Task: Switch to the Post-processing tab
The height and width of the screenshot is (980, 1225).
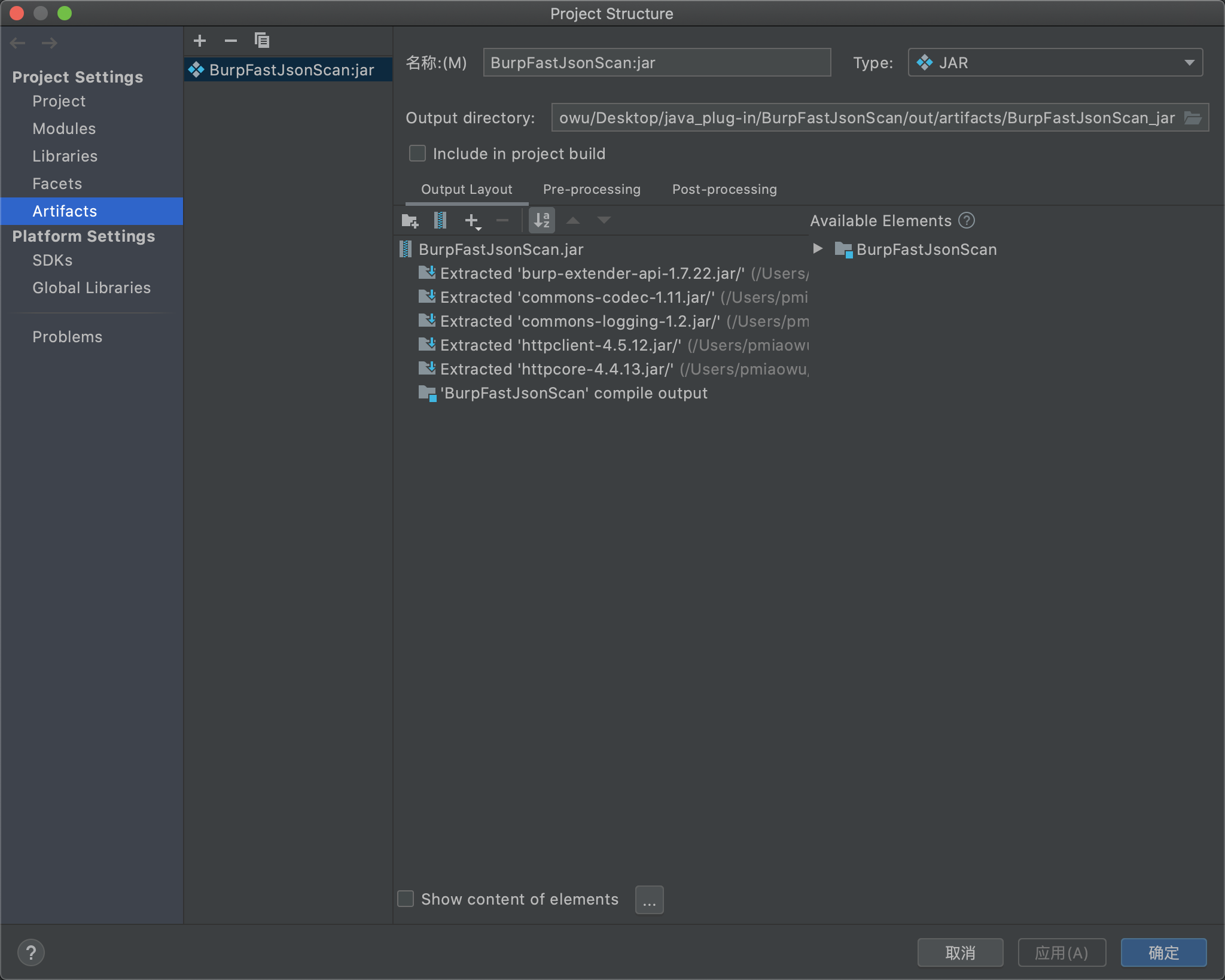Action: pyautogui.click(x=724, y=190)
